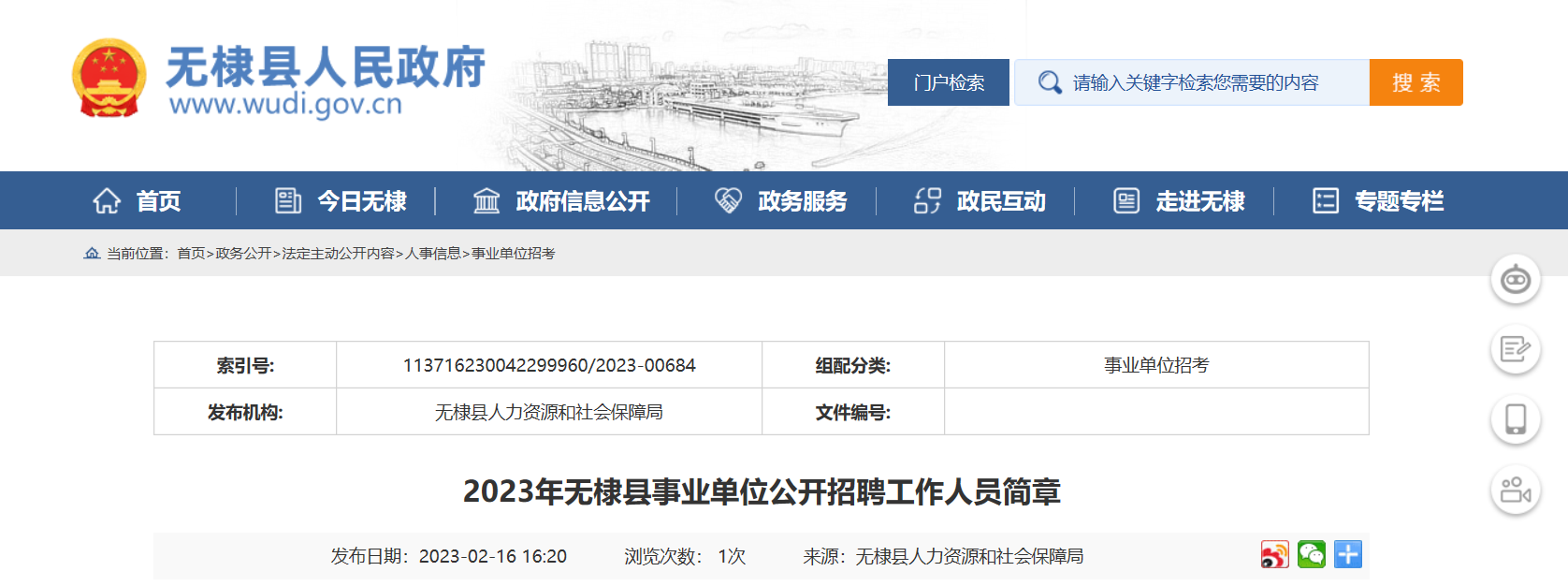This screenshot has width=1568, height=586.
Task: Click the building icon beside 政府信息公开
Action: tap(486, 200)
